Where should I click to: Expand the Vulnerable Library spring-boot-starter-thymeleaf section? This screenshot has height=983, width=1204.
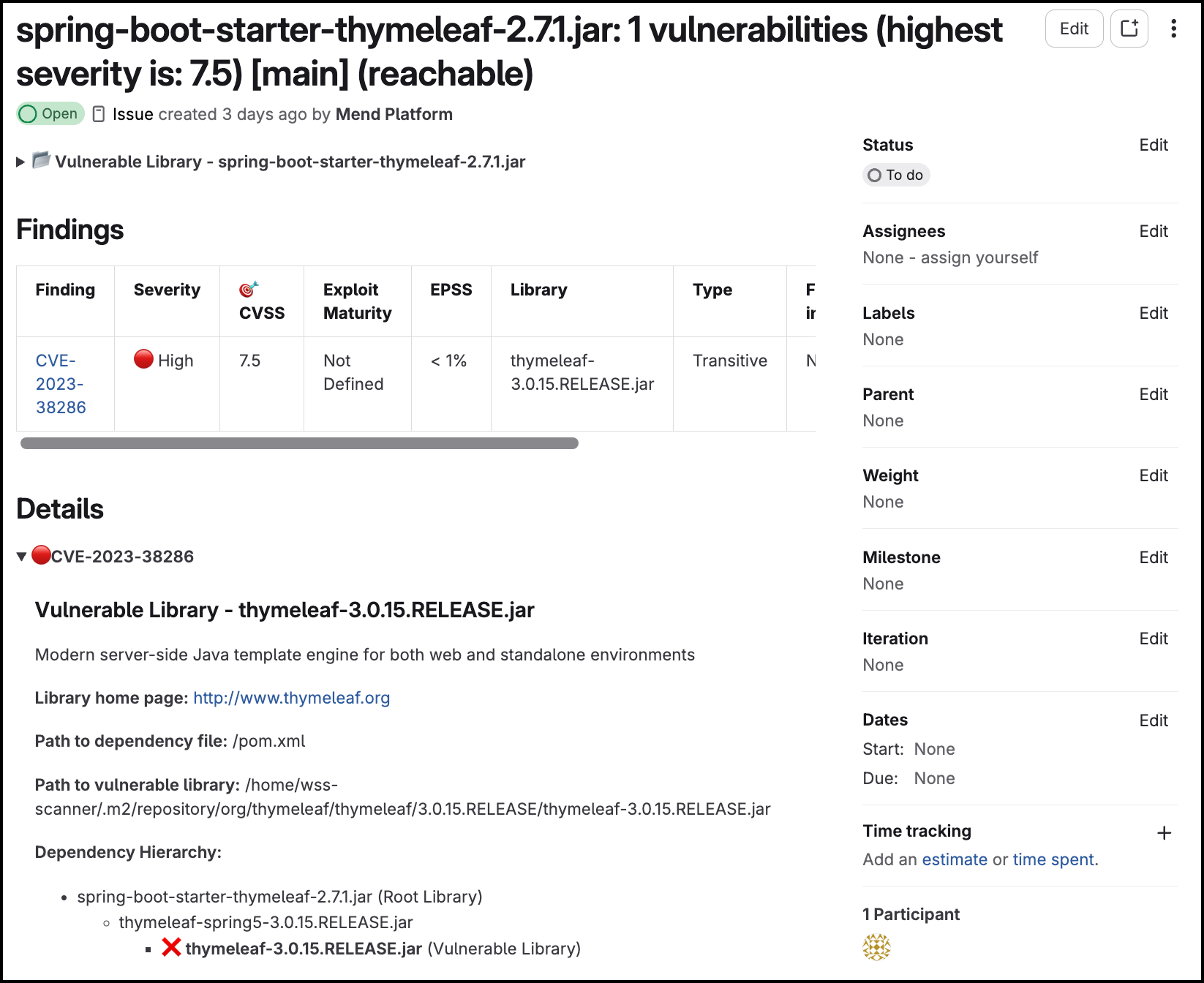(x=20, y=162)
